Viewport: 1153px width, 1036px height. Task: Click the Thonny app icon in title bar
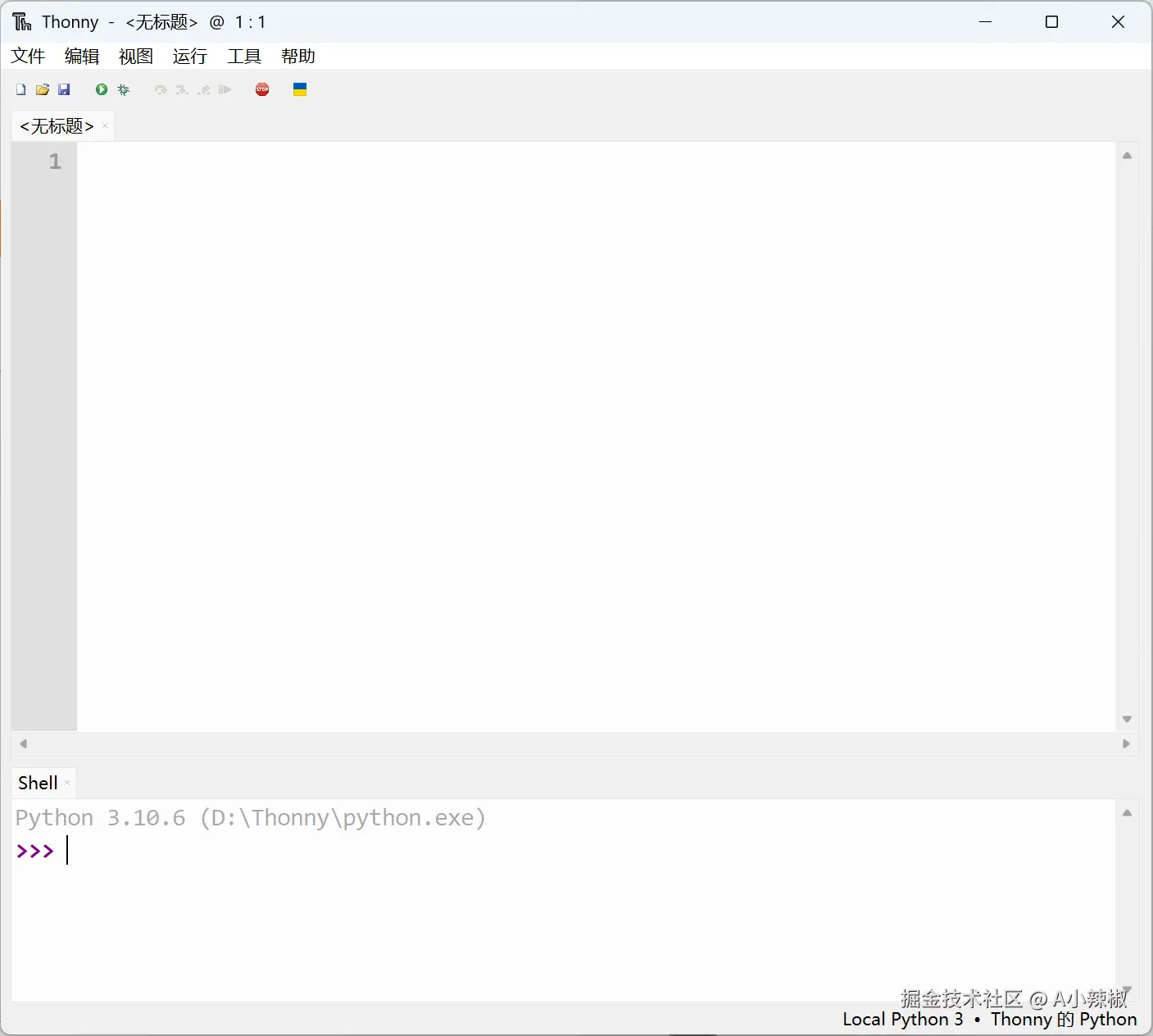pyautogui.click(x=22, y=22)
